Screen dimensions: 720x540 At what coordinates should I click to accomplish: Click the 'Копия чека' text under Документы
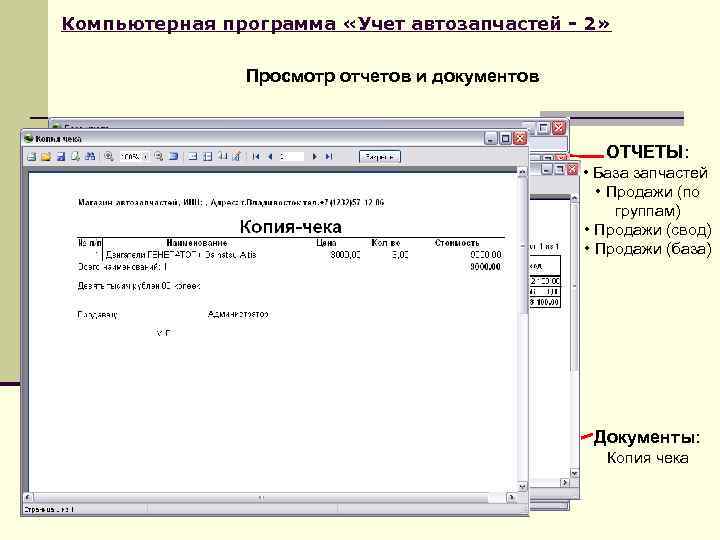tap(647, 458)
